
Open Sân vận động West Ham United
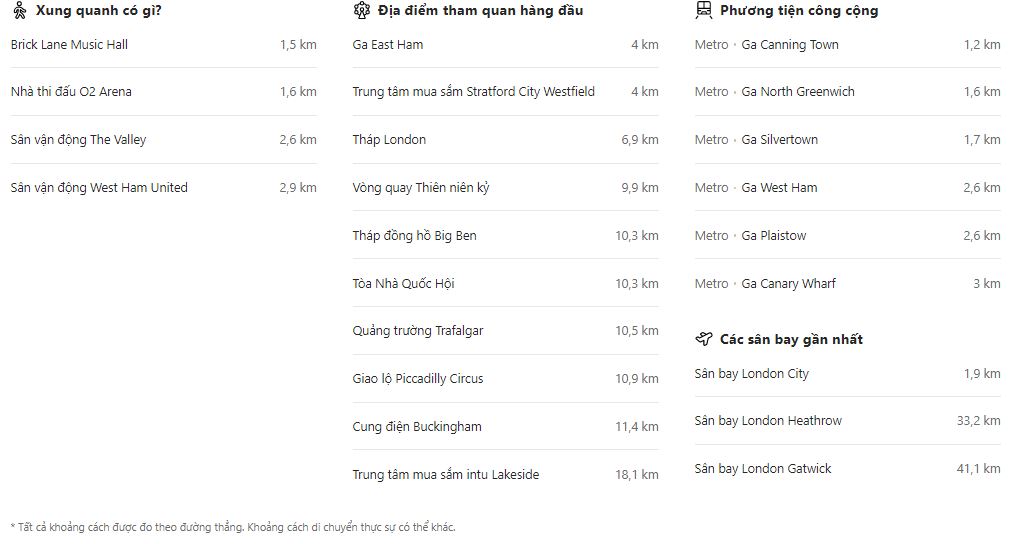[164, 187]
